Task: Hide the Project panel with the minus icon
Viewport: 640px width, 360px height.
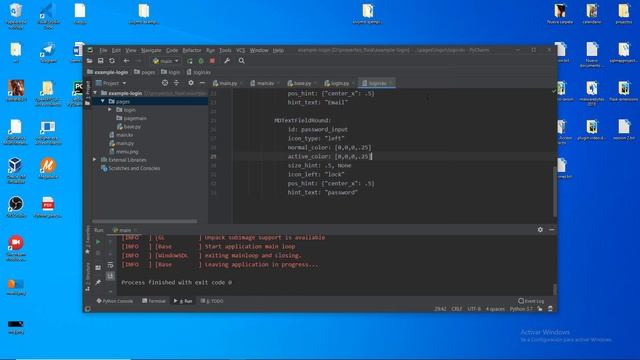Action: (x=202, y=83)
